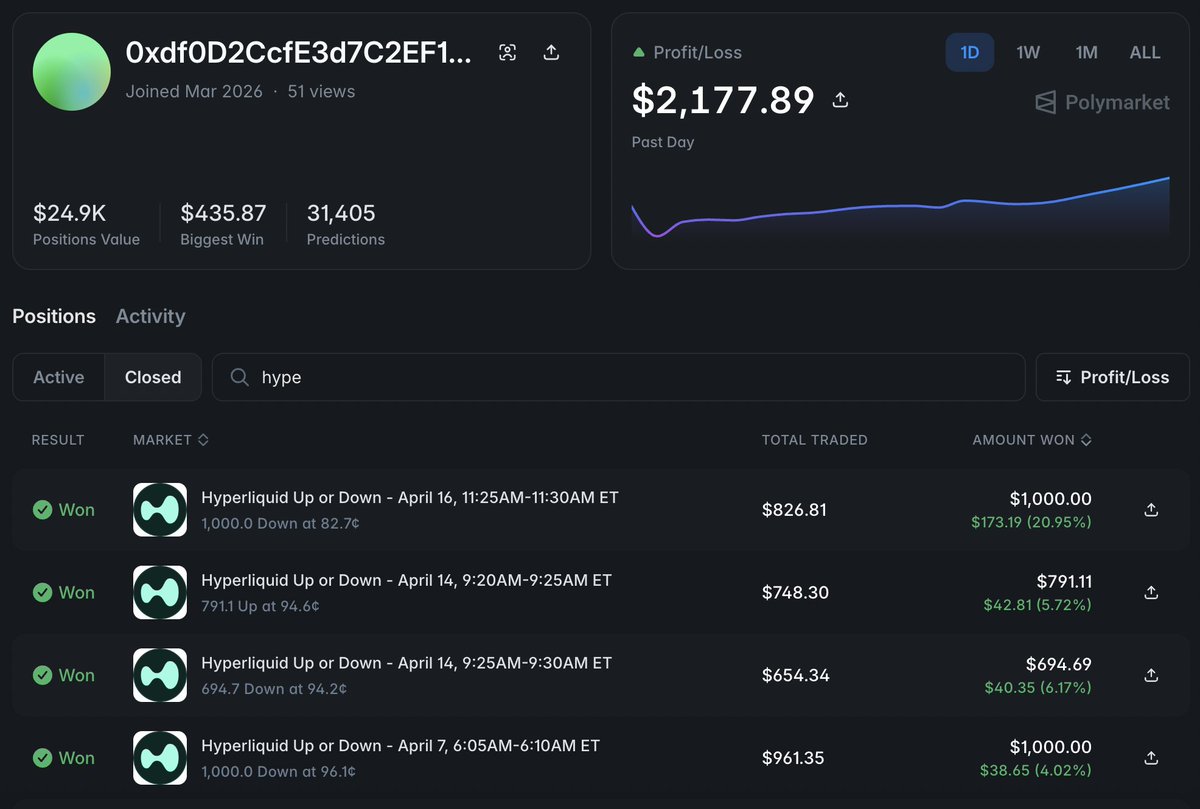
Task: Click the Polymarket logo on the chart
Action: (1102, 102)
